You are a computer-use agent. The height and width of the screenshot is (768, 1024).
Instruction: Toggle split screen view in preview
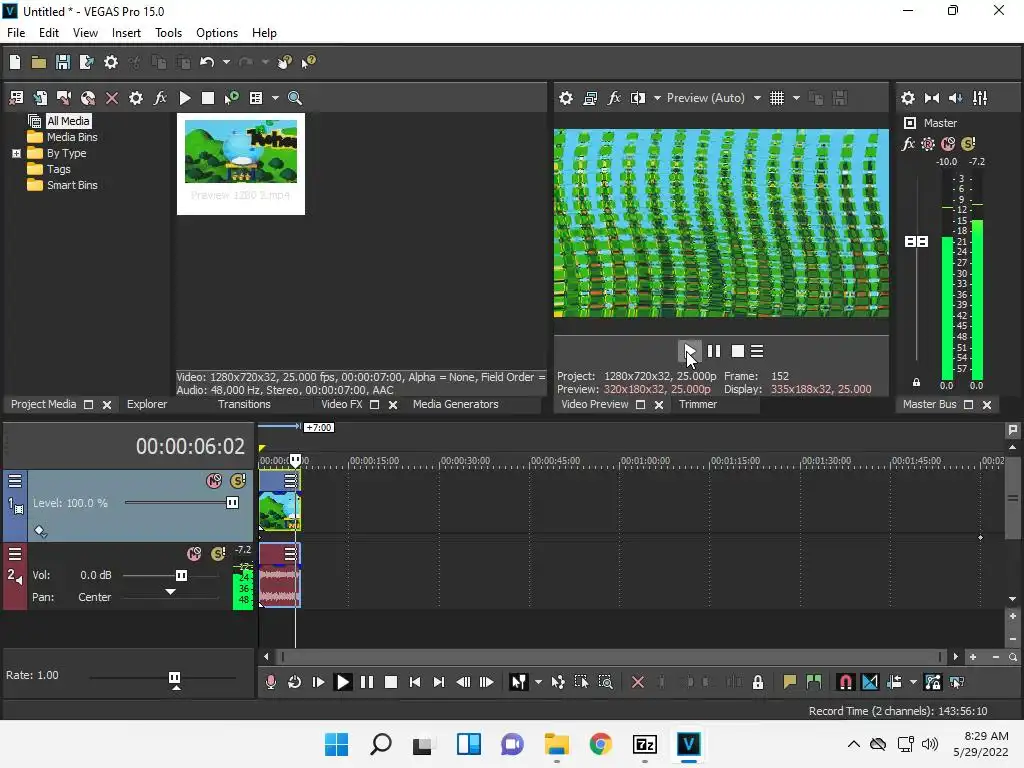point(638,98)
